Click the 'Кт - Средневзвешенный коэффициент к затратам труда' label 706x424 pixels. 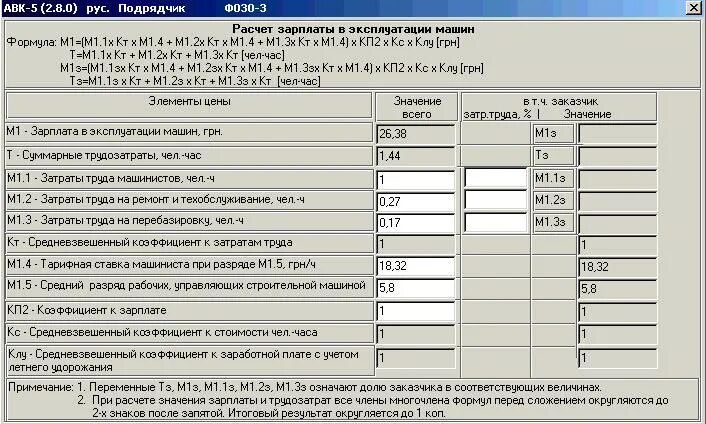190,243
